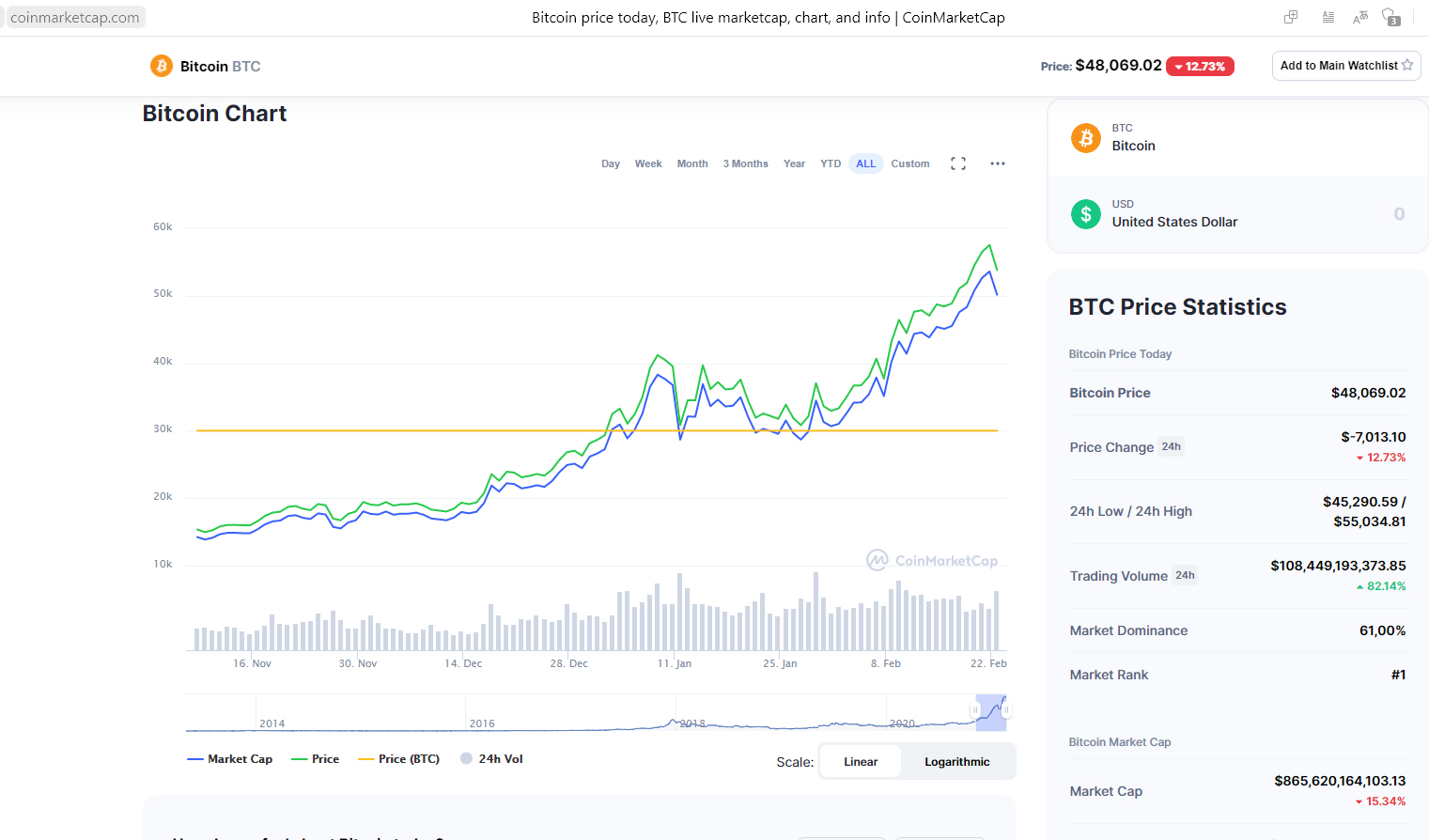This screenshot has width=1429, height=840.
Task: Click the left handle of range navigator
Action: click(x=975, y=710)
